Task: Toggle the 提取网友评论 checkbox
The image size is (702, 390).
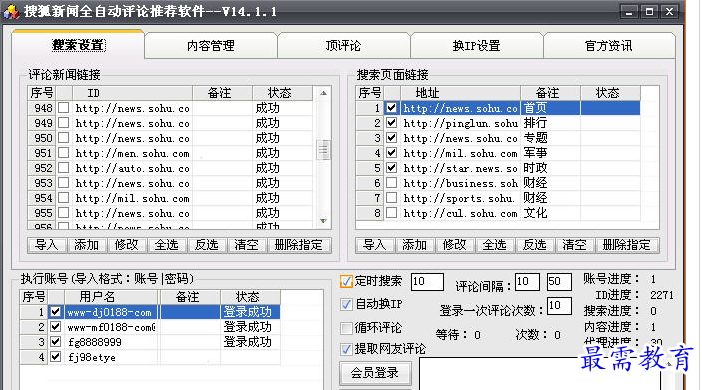Action: (346, 349)
